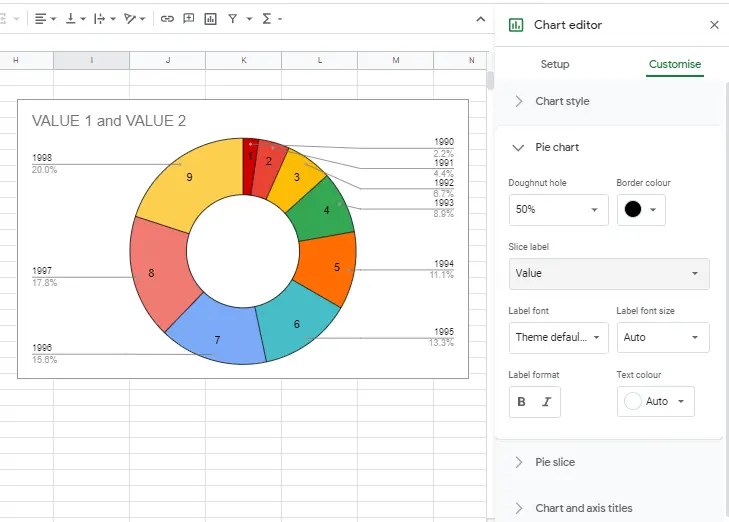The height and width of the screenshot is (522, 729).
Task: Collapse the Pie chart section
Action: coord(609,147)
